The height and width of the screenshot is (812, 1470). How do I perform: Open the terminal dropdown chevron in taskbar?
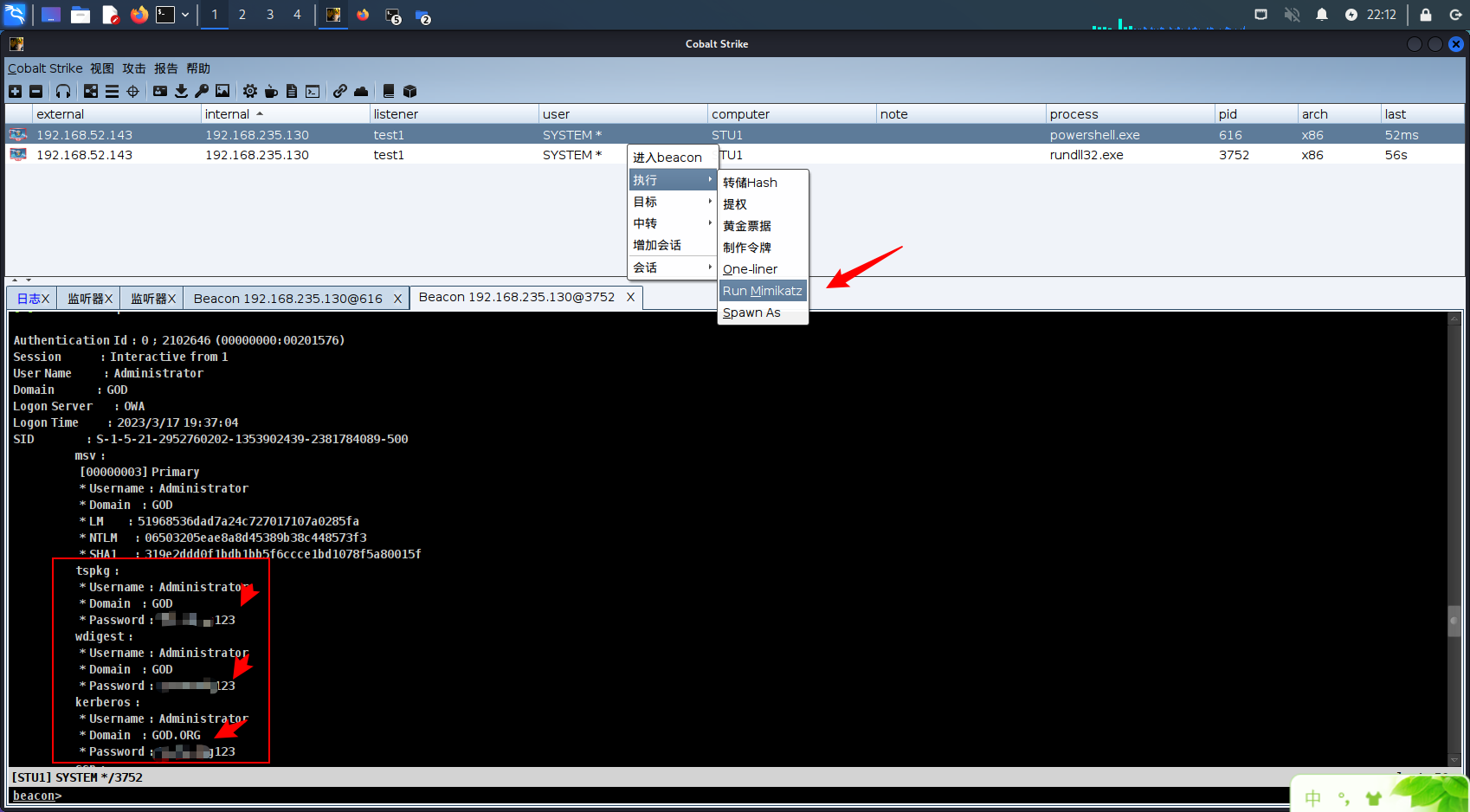tap(185, 15)
